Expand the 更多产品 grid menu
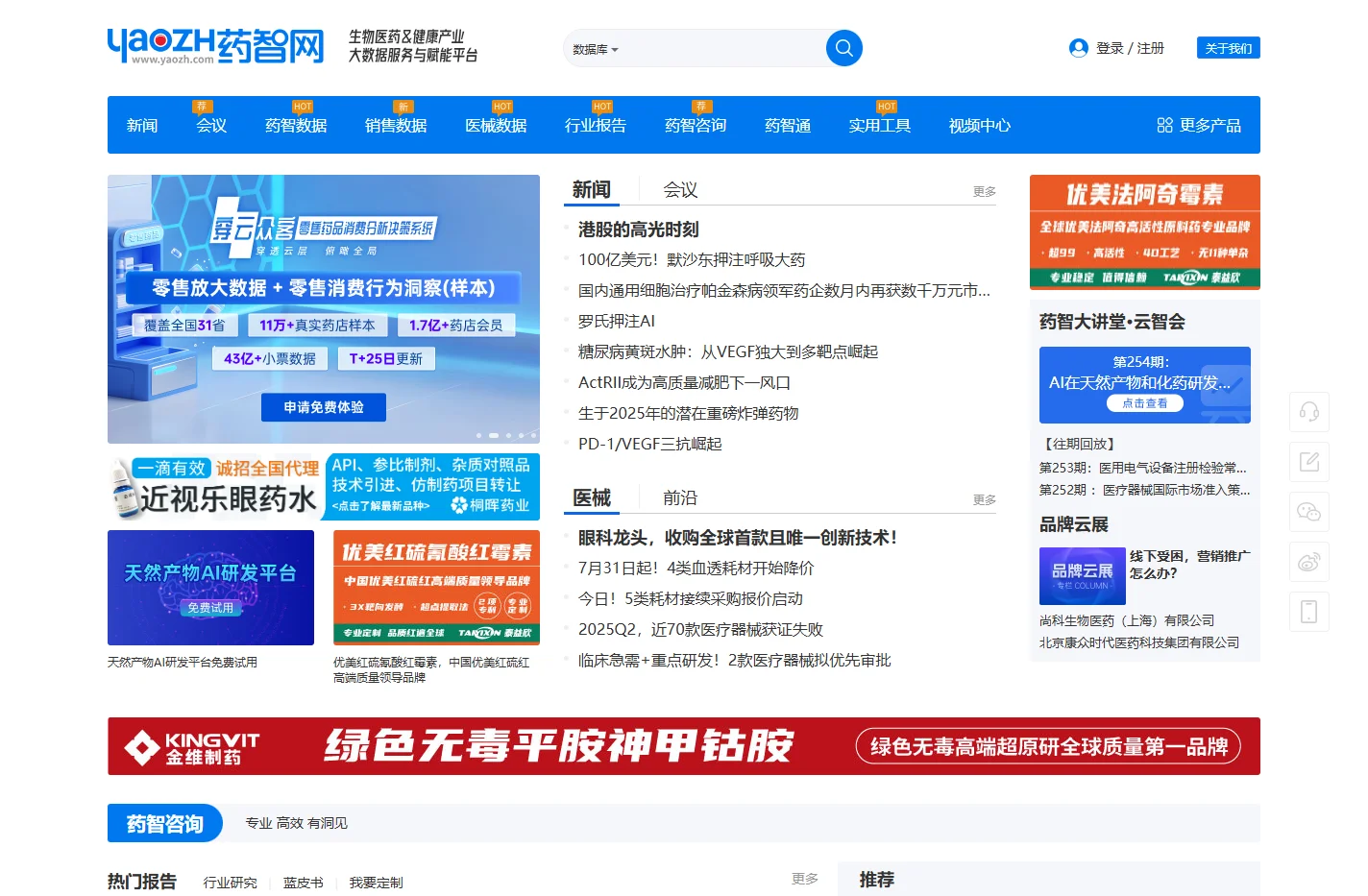Image resolution: width=1368 pixels, height=896 pixels. click(x=1199, y=126)
